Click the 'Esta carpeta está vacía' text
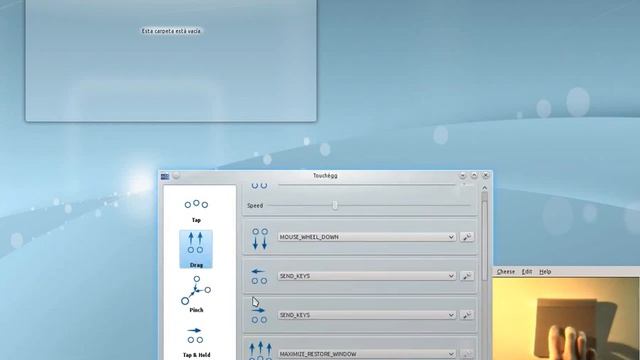The height and width of the screenshot is (360, 640). 171,31
